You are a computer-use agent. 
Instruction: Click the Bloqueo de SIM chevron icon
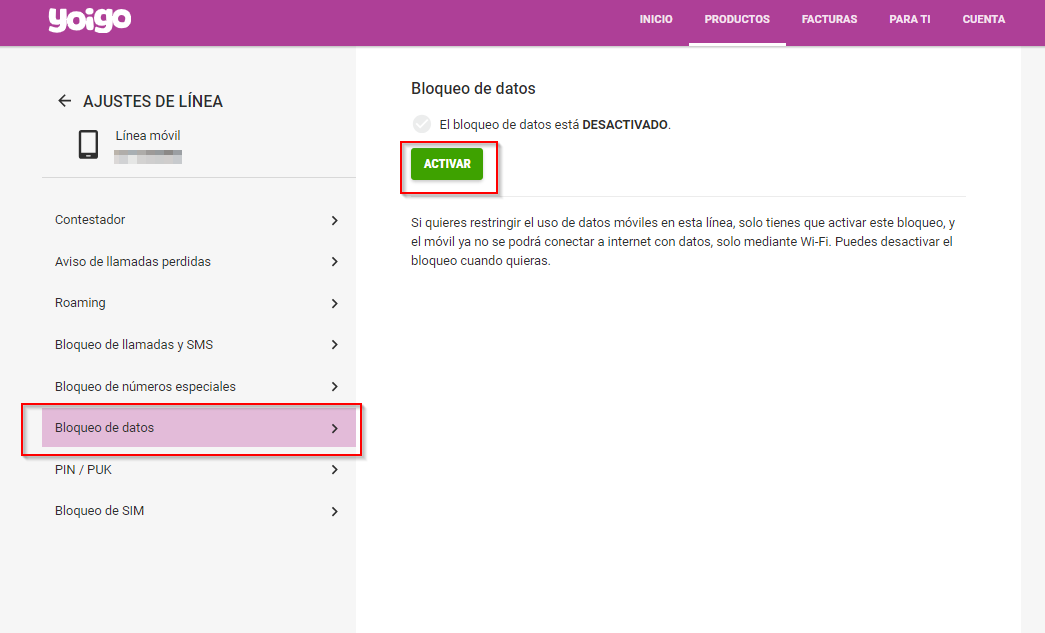(334, 511)
